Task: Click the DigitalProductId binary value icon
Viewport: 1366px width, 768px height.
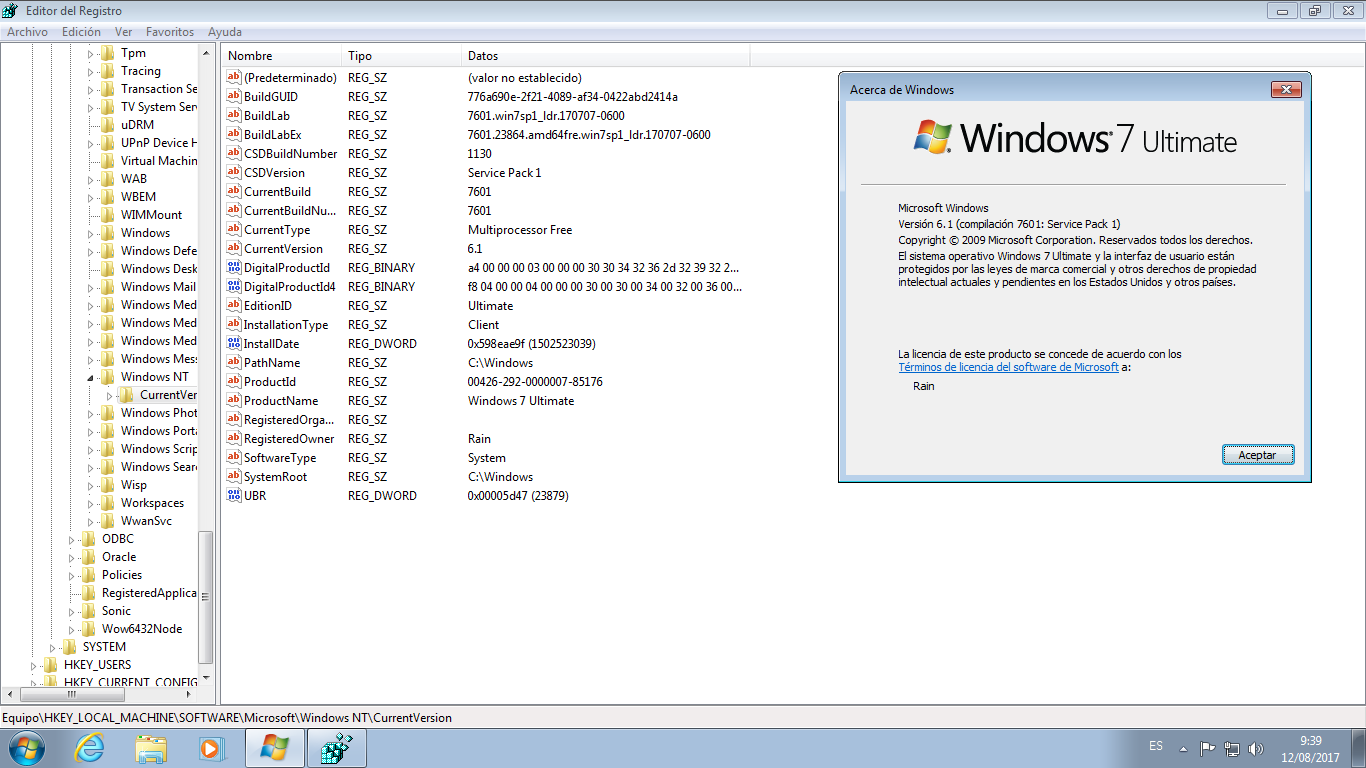Action: pyautogui.click(x=234, y=268)
